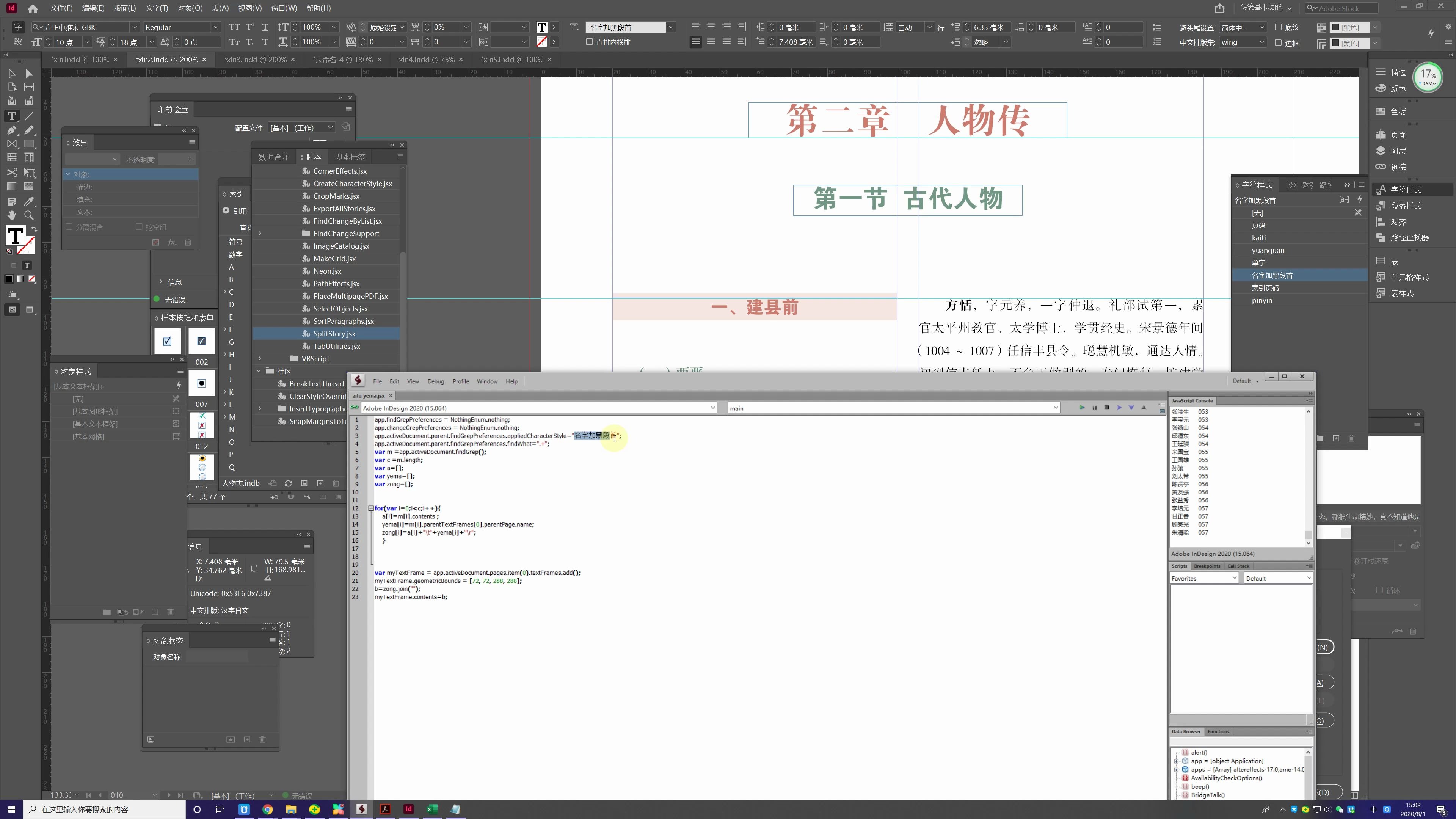Go to InDesign Home screen icon

pos(33,8)
